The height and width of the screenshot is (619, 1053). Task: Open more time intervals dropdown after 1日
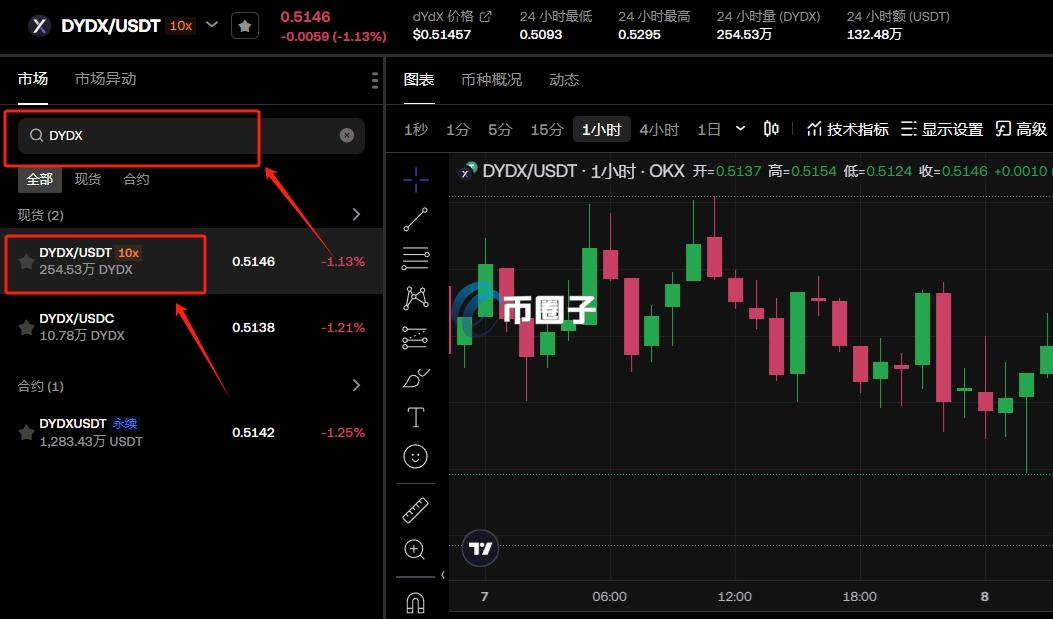(x=740, y=129)
